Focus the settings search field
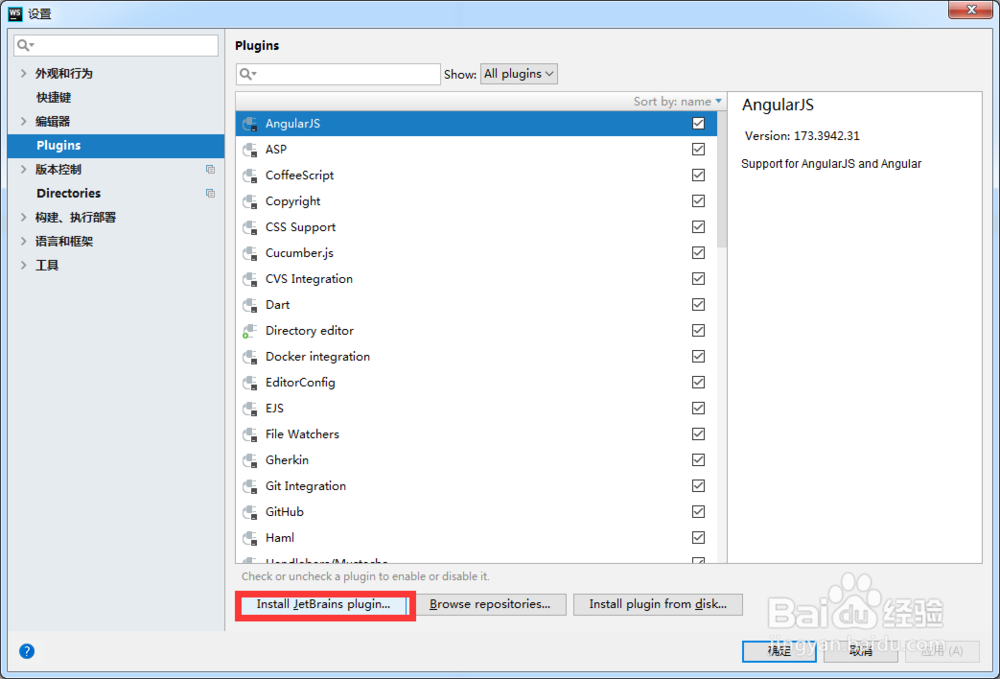The image size is (1000, 679). coord(115,45)
